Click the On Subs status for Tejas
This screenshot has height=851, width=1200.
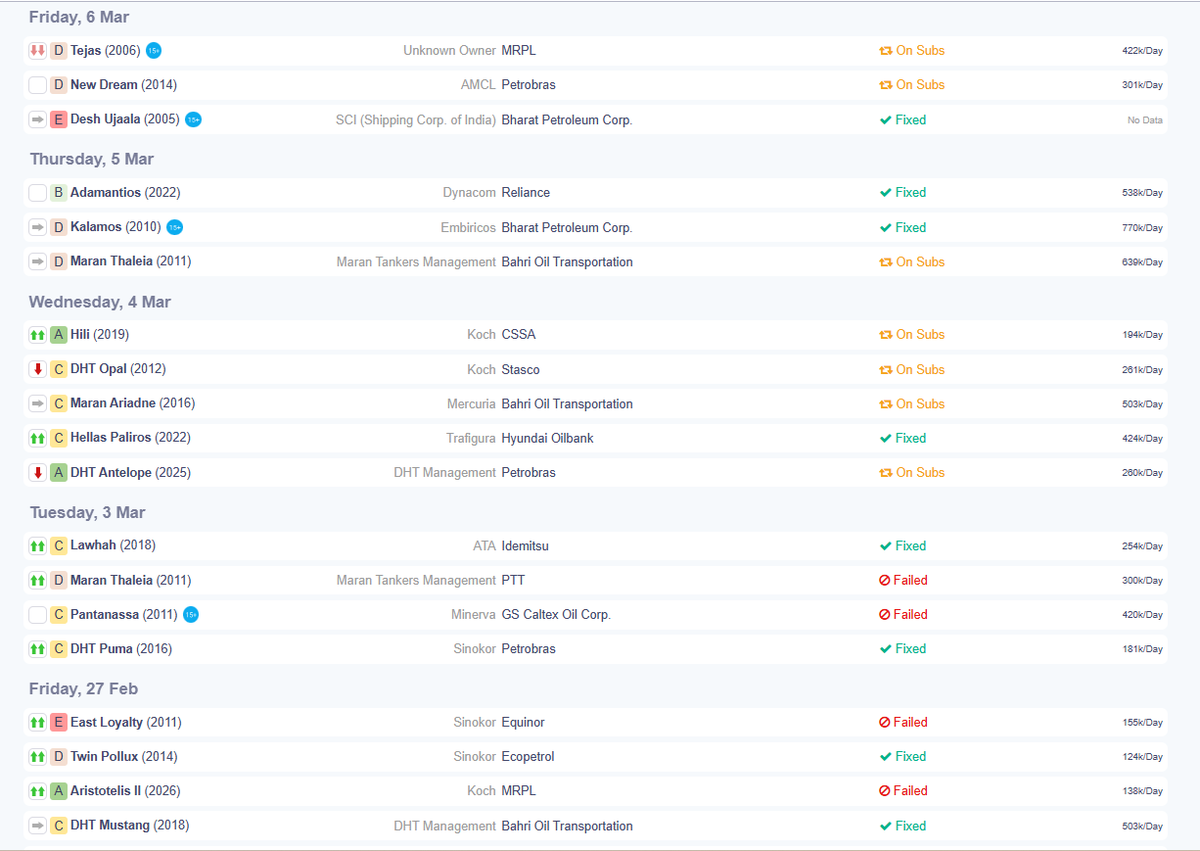coord(912,51)
